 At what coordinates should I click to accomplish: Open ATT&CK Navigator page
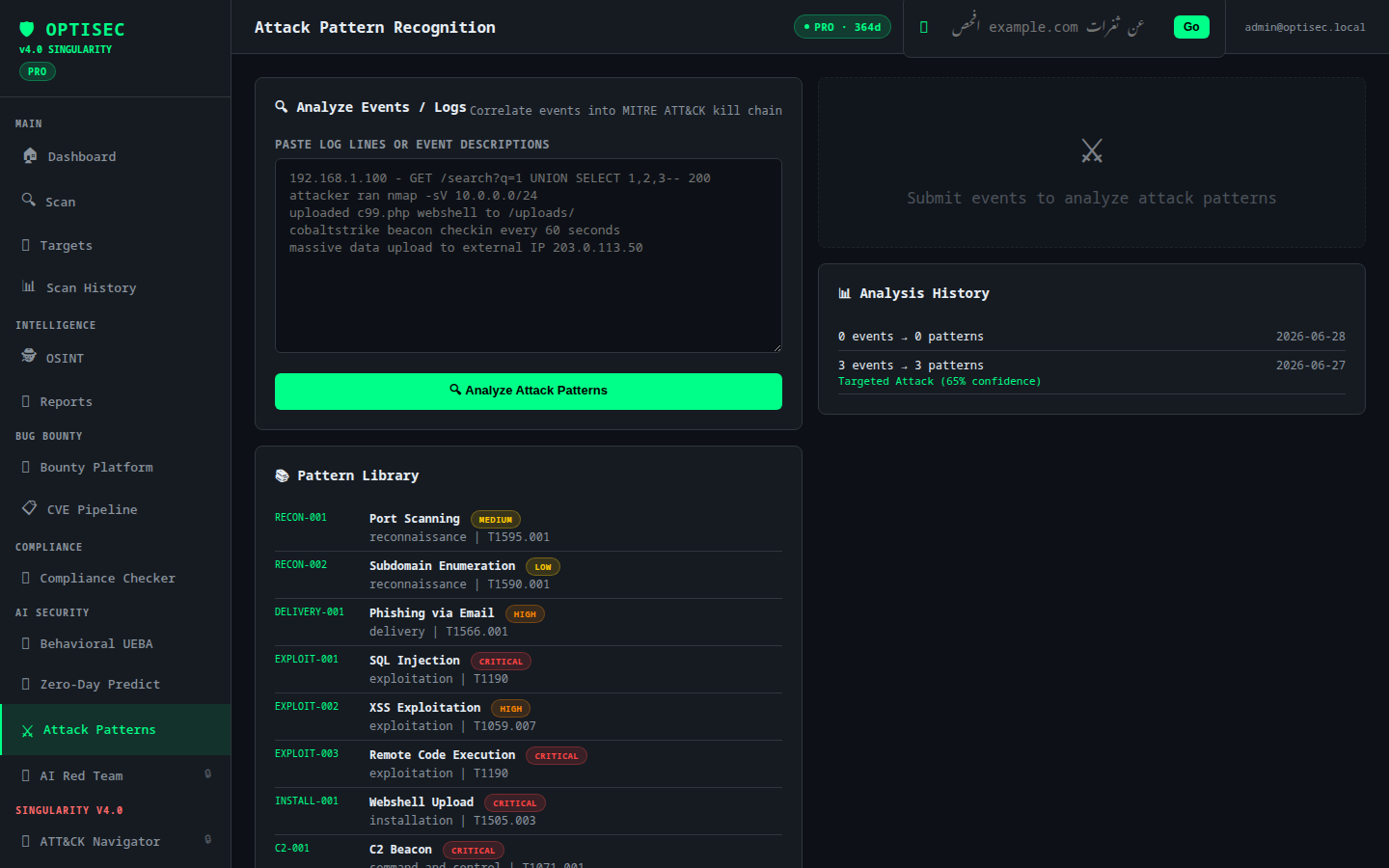116,841
